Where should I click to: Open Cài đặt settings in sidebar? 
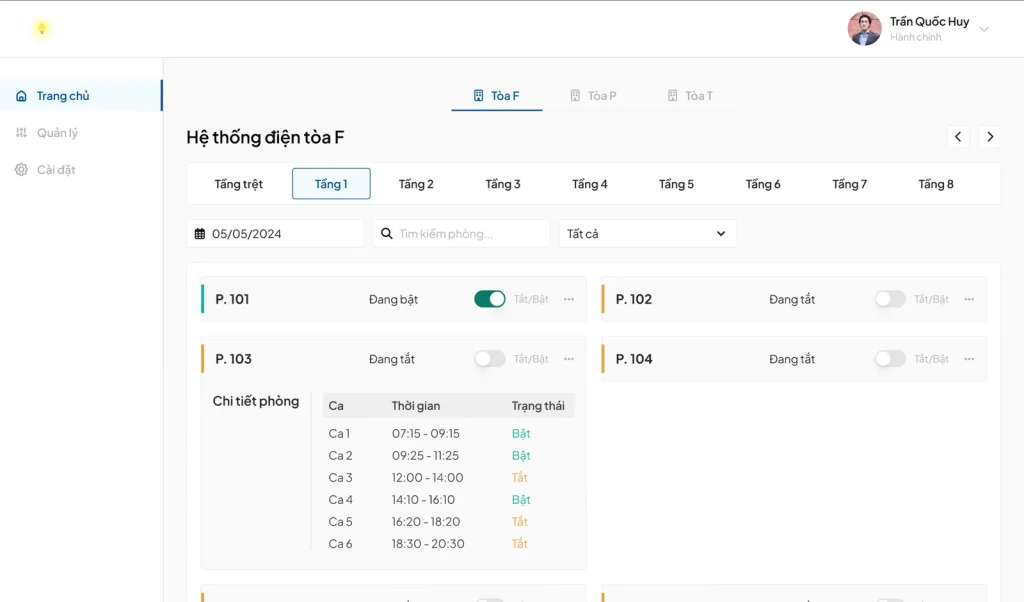click(56, 170)
